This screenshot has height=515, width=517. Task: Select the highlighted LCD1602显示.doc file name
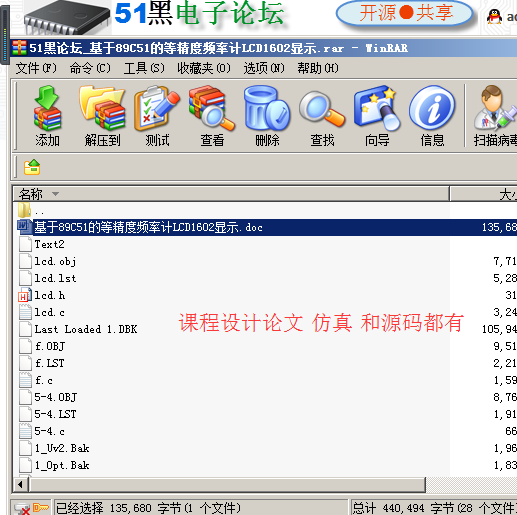point(148,227)
